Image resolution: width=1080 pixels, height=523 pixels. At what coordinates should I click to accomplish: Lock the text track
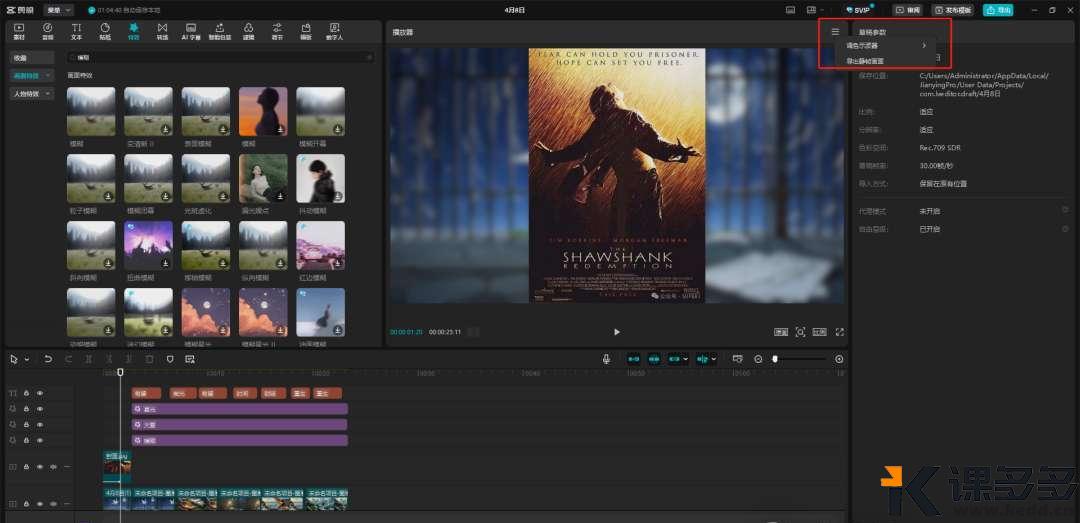(x=26, y=393)
